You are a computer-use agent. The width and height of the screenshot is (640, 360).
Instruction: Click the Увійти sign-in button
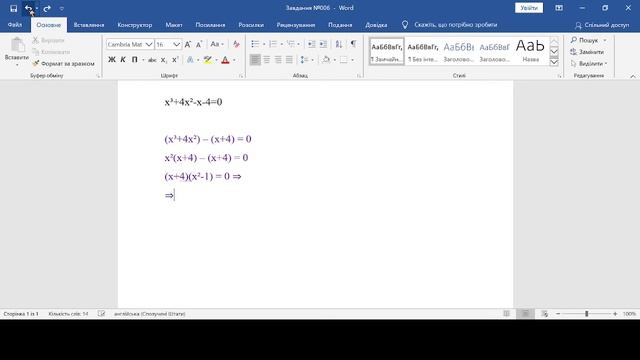pyautogui.click(x=529, y=8)
